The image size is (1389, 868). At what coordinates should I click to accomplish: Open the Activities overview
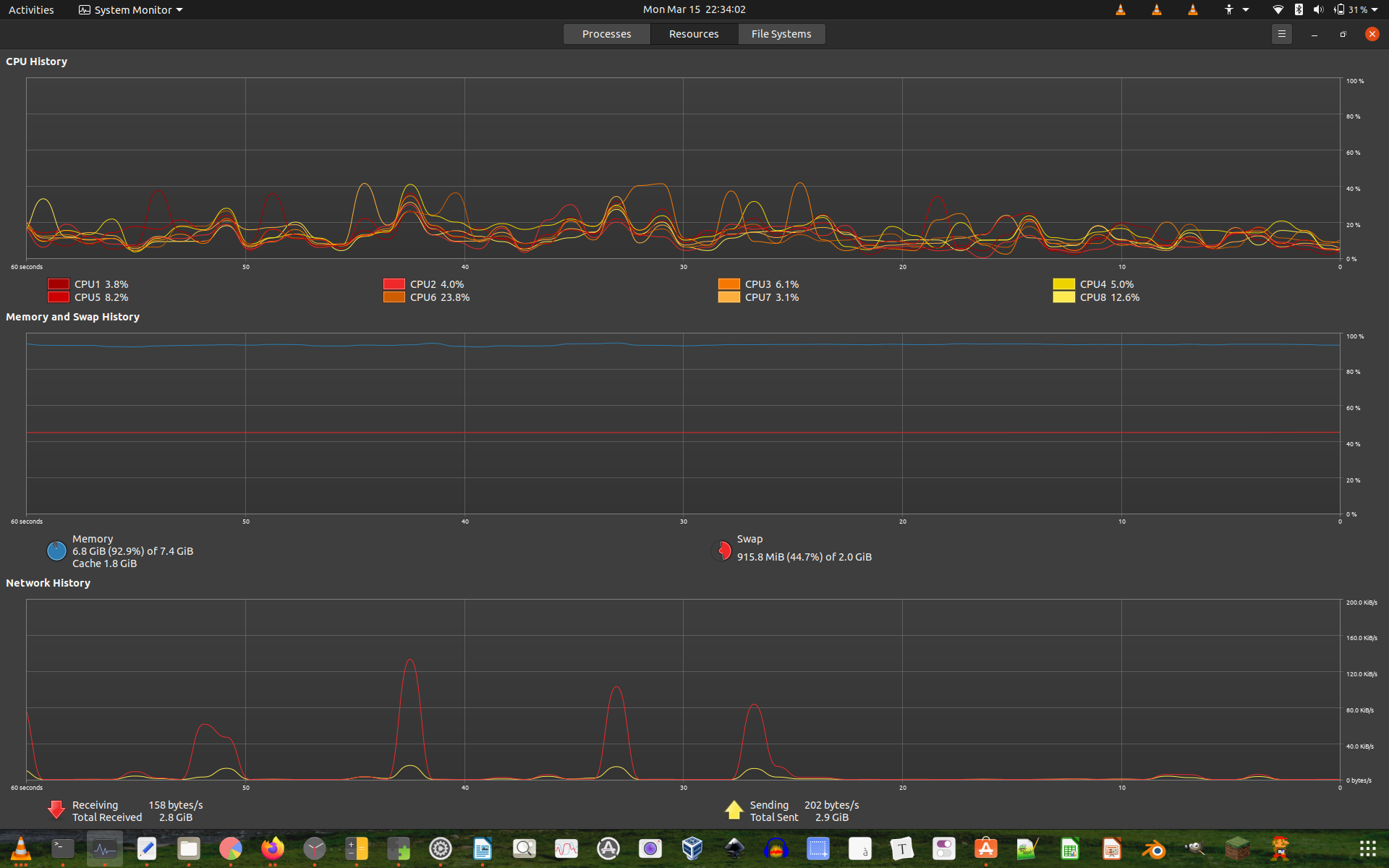pos(31,9)
